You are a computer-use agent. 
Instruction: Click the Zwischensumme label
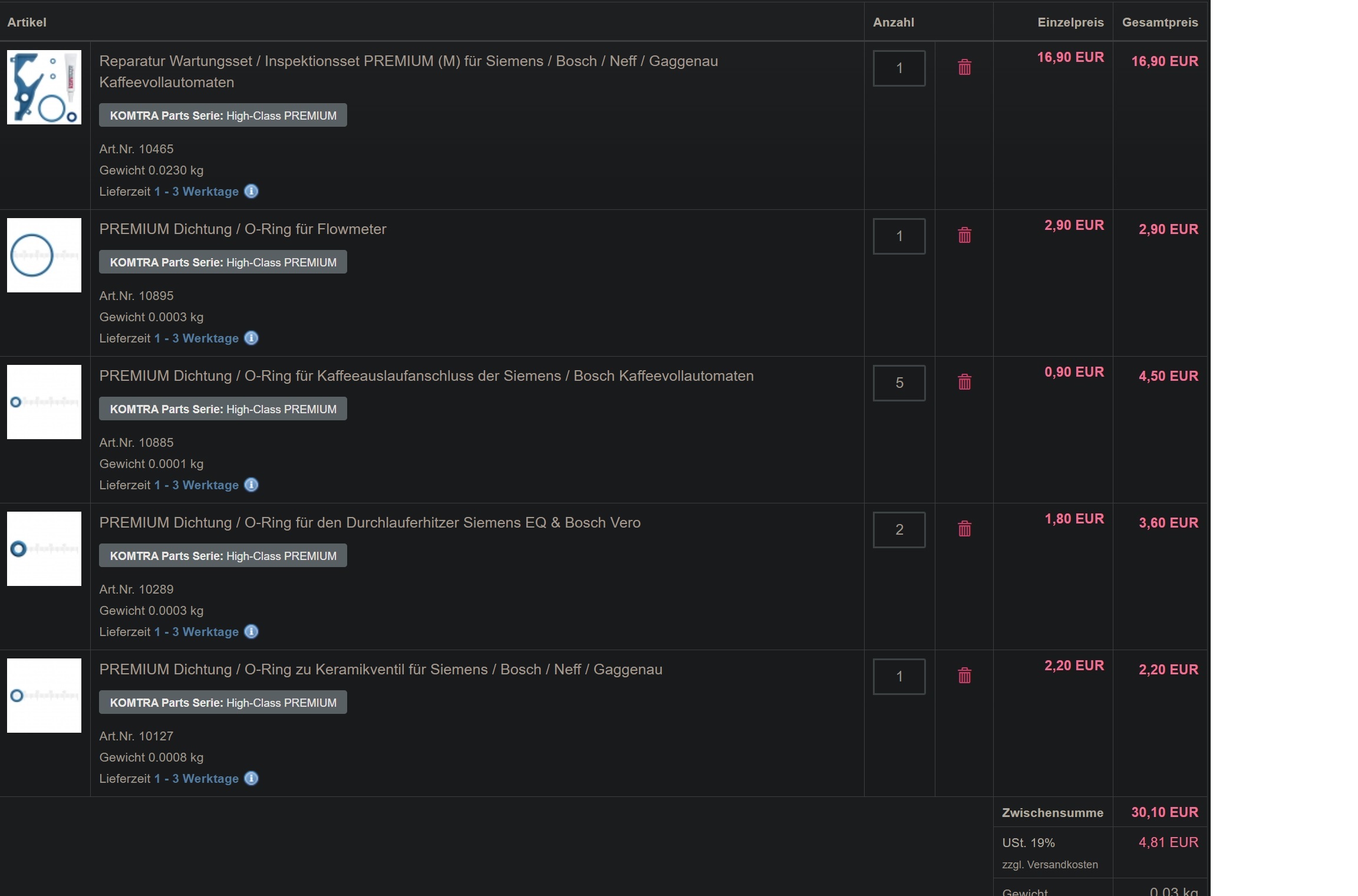click(1053, 813)
